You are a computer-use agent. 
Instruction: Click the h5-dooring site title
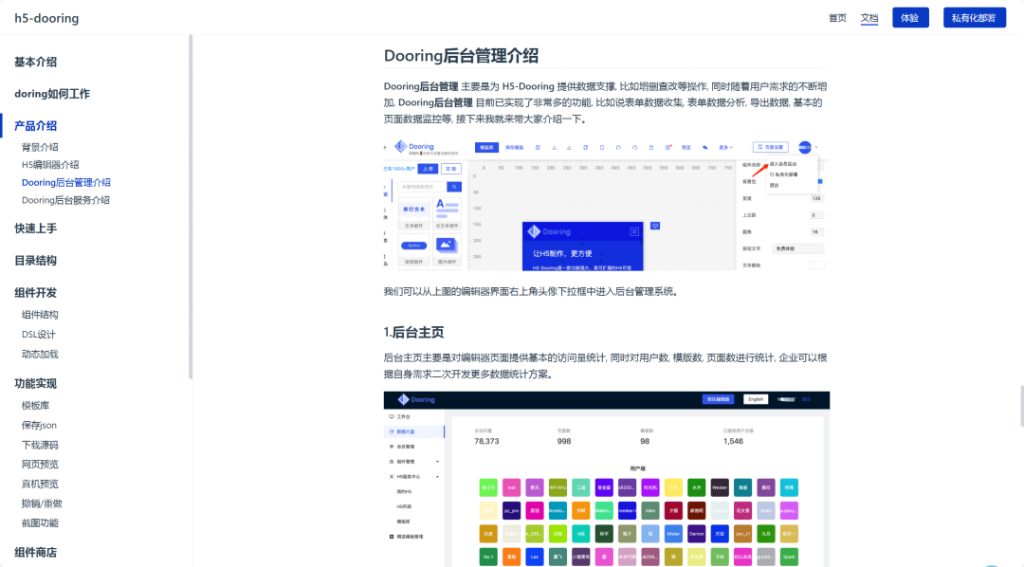46,18
